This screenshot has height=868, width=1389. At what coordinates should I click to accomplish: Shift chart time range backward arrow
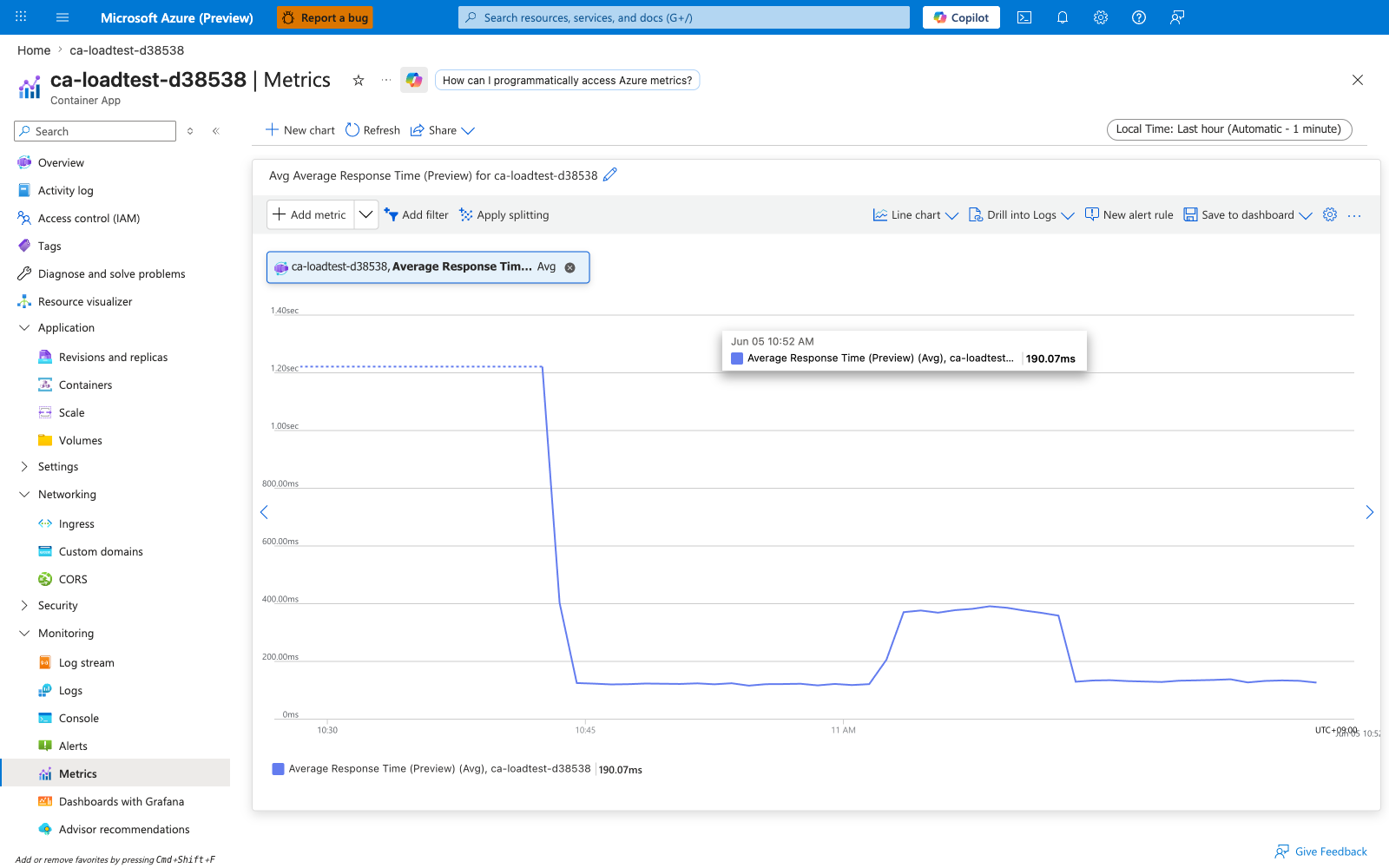(x=265, y=512)
